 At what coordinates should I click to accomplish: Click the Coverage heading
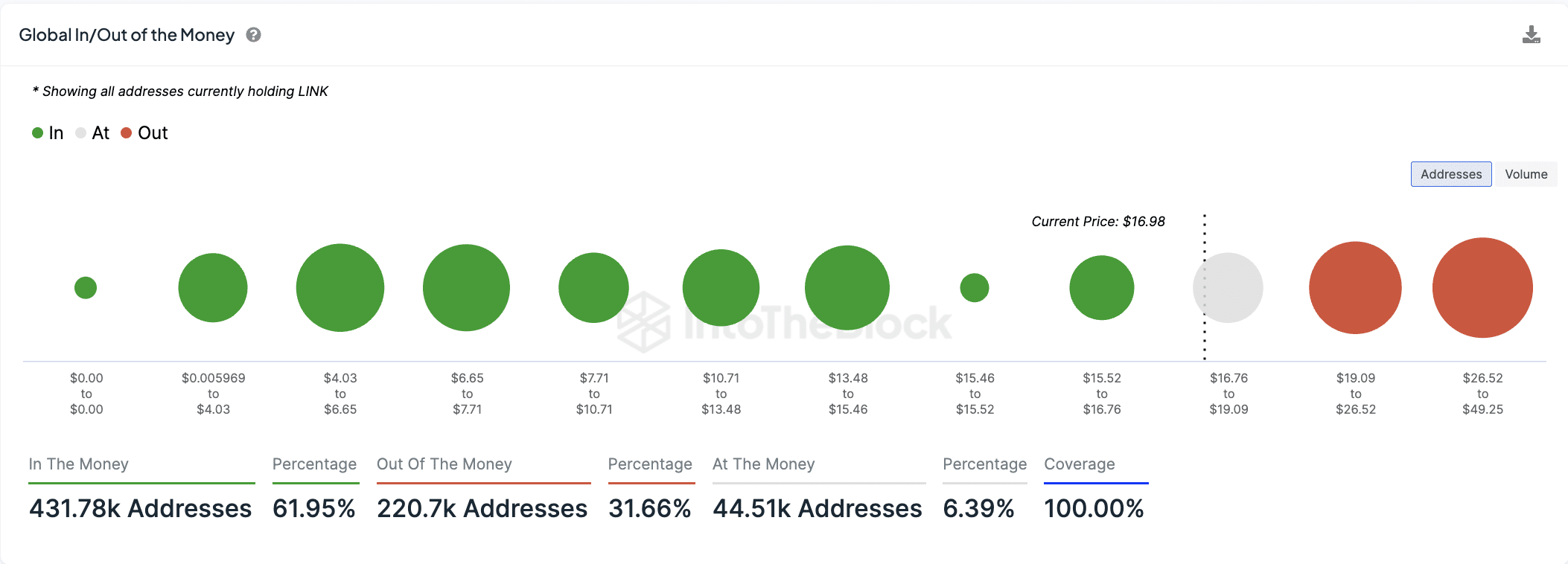click(1080, 464)
